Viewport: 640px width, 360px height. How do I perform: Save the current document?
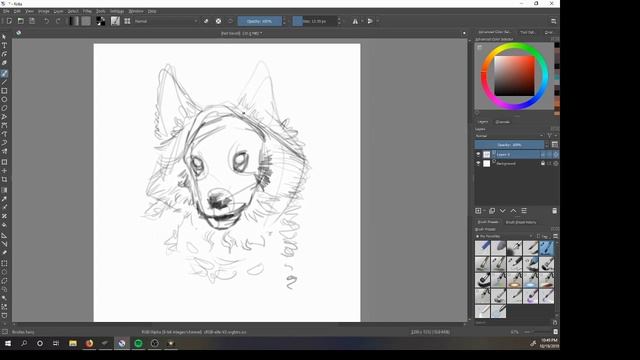tap(32, 21)
